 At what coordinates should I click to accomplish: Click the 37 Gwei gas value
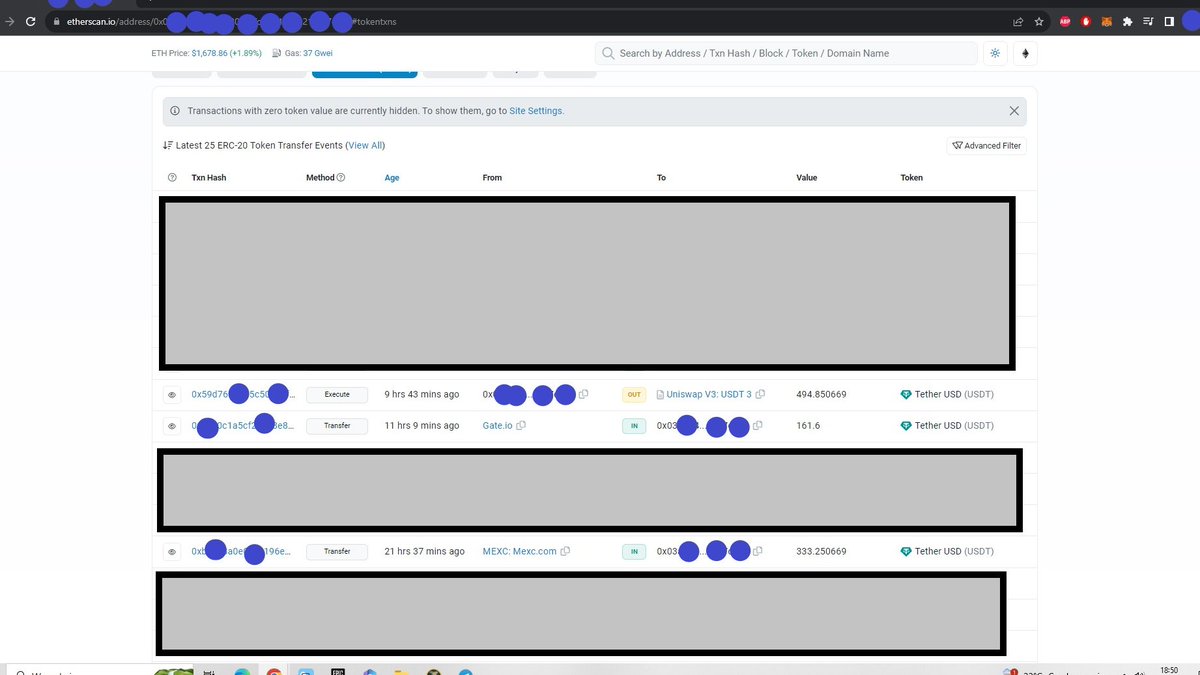pyautogui.click(x=320, y=53)
